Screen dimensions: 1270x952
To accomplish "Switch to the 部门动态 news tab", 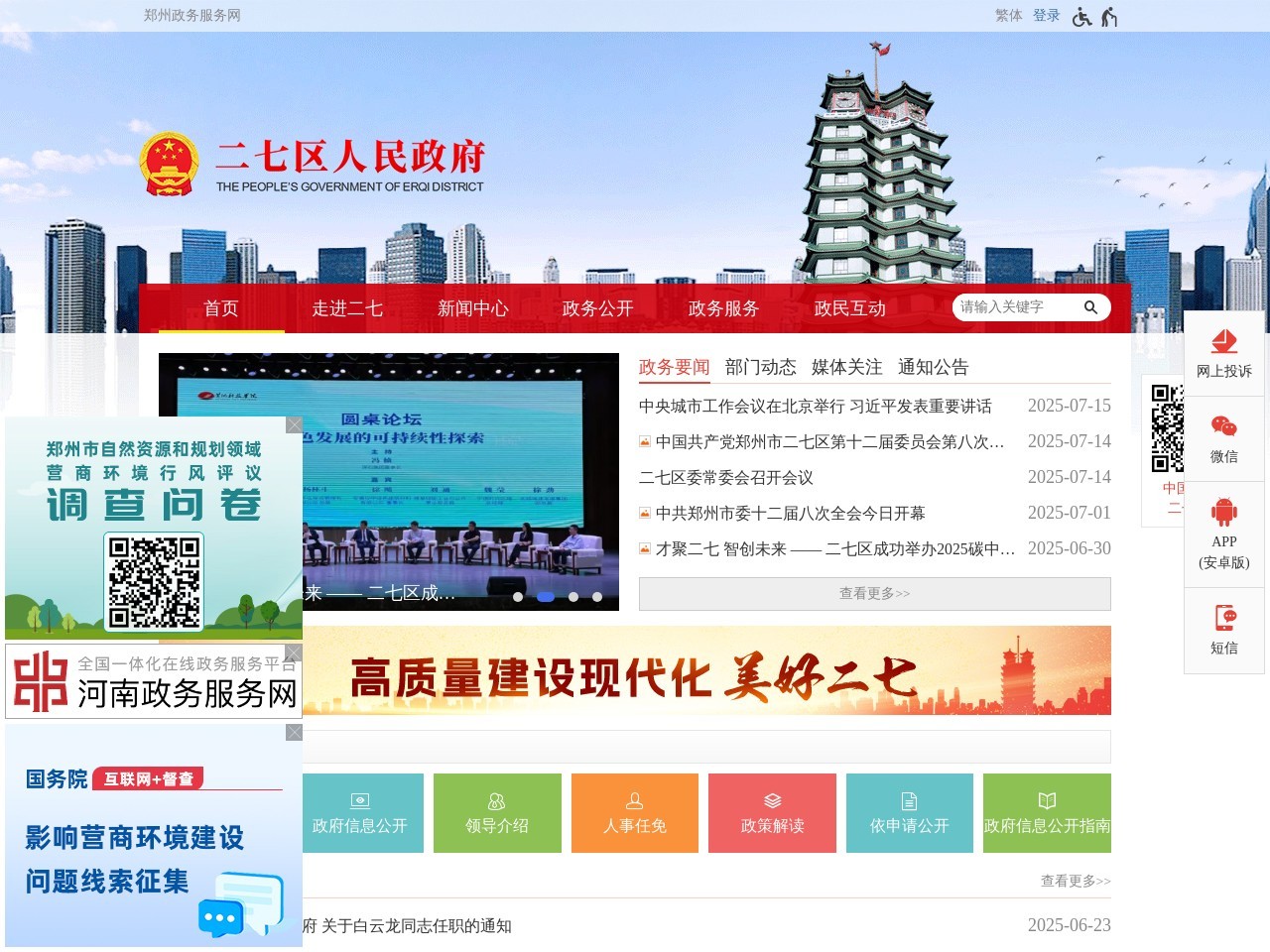I will pyautogui.click(x=761, y=367).
